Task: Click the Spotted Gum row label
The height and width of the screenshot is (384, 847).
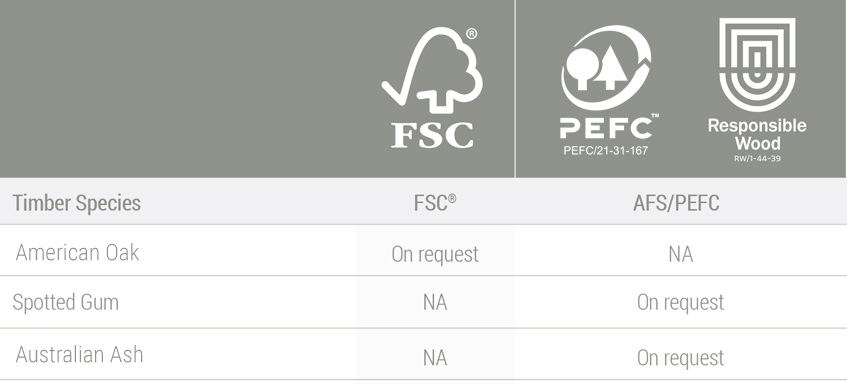Action: [x=65, y=302]
